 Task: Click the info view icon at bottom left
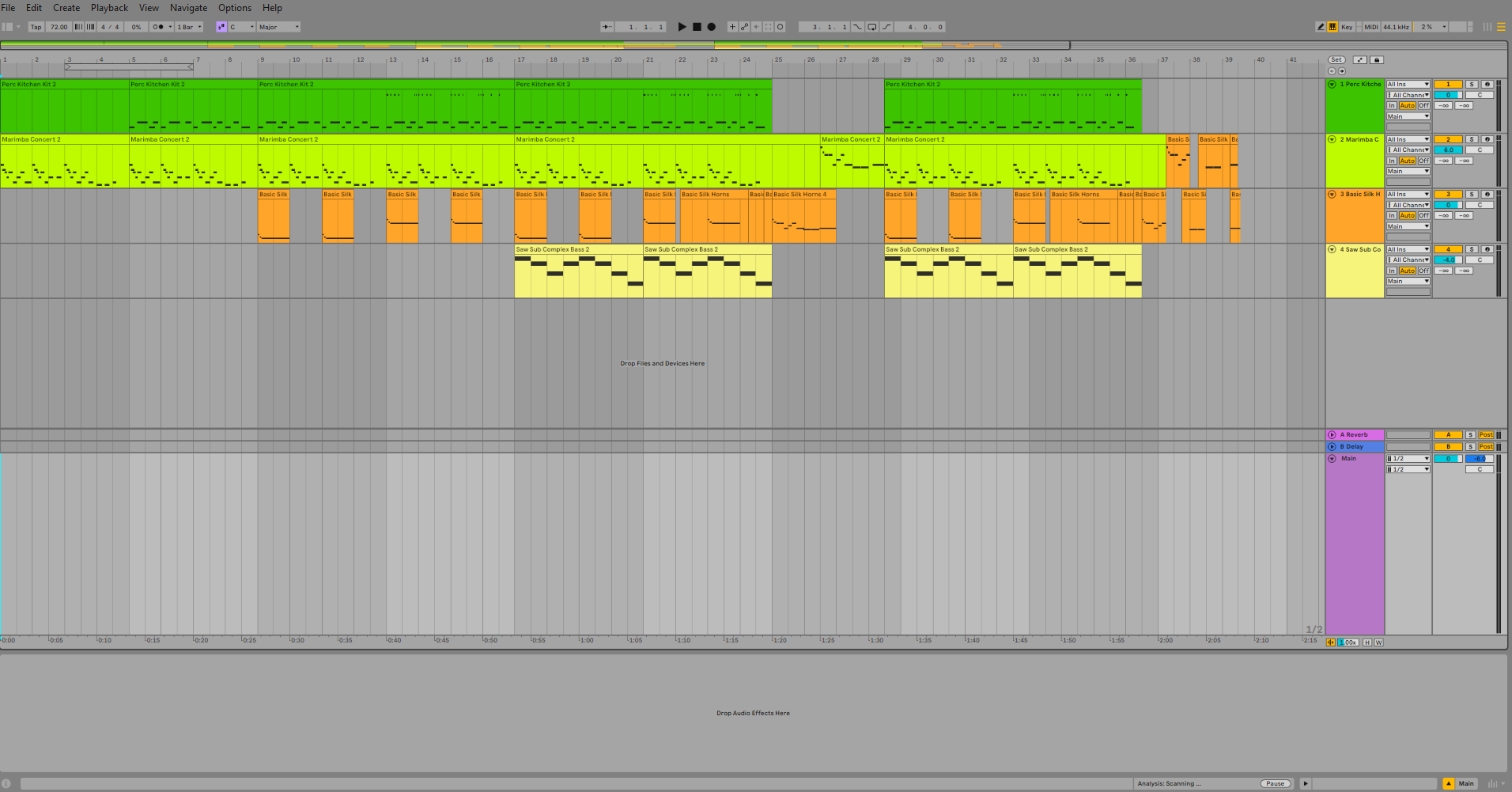point(6,783)
